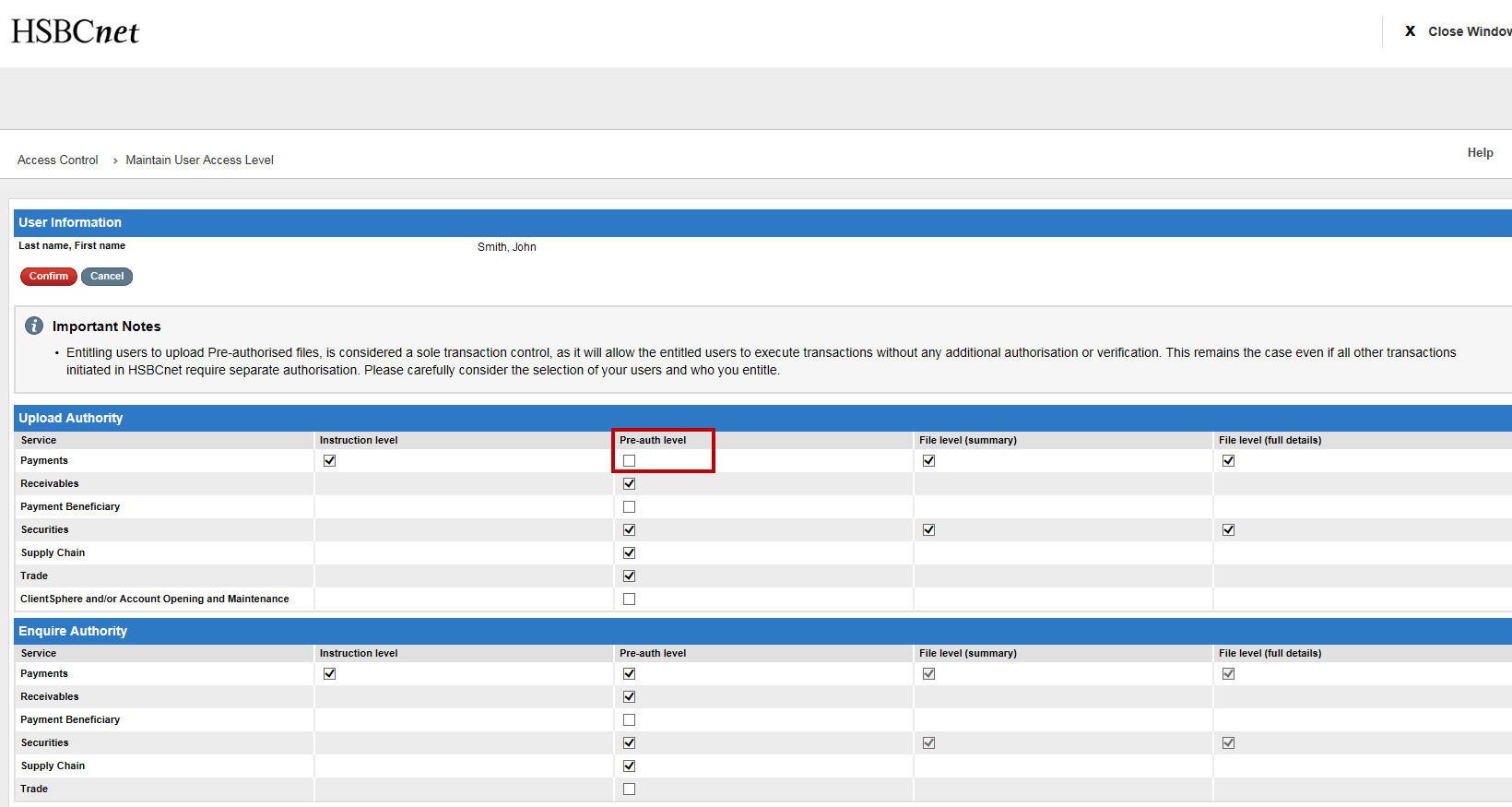Uncheck Enquire Supply Chain Pre-auth checkbox
The width and height of the screenshot is (1512, 807).
(x=629, y=765)
